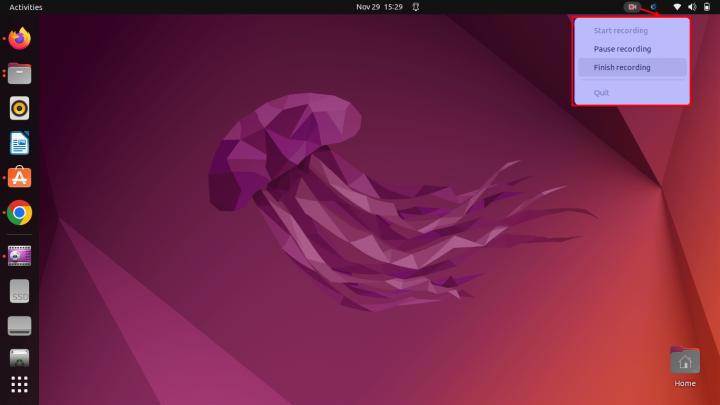Click the blue tray icon beside recorder
The height and width of the screenshot is (405, 720).
[653, 7]
